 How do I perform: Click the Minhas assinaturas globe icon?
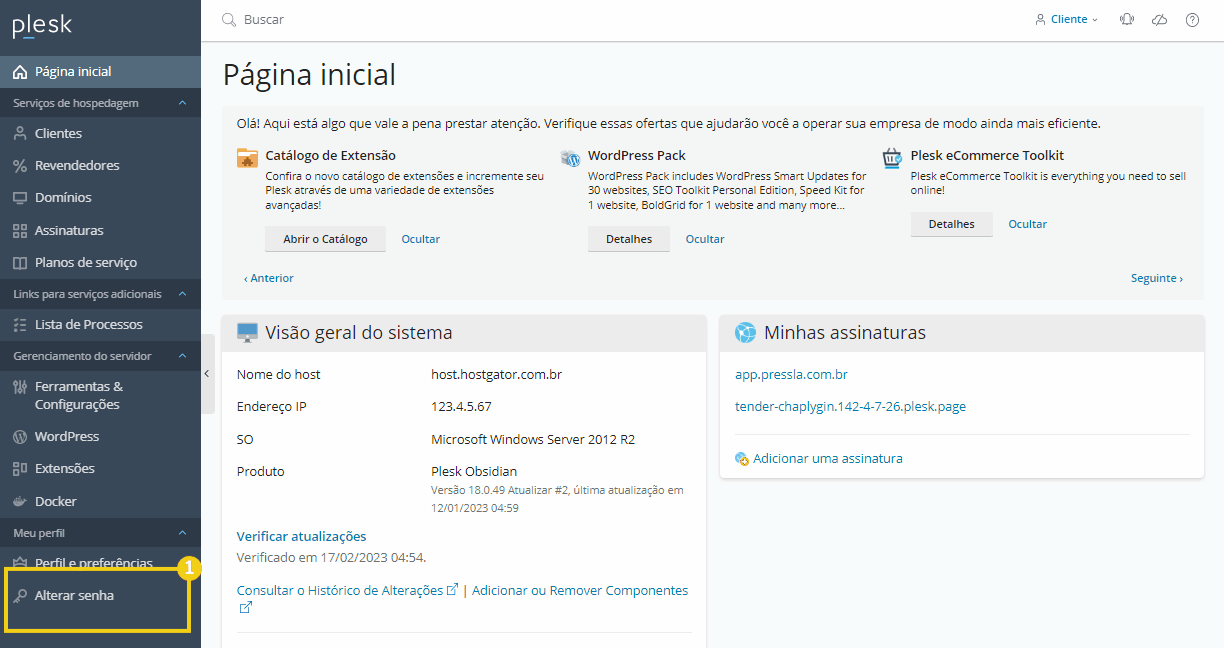(x=745, y=333)
